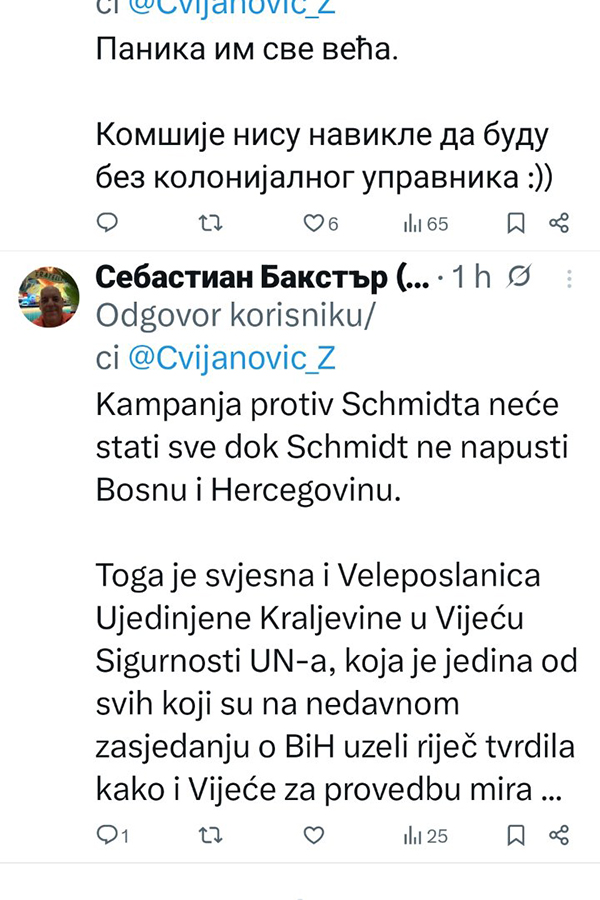Viewport: 600px width, 900px height.
Task: Bookmark the Schmidt campaign tweet
Action: pyautogui.click(x=516, y=835)
